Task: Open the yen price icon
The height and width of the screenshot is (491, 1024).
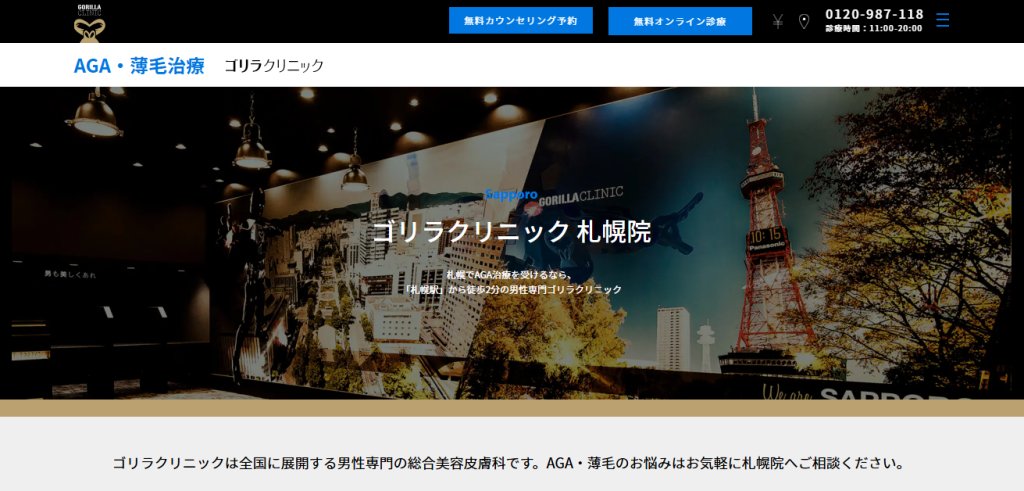Action: pos(778,22)
